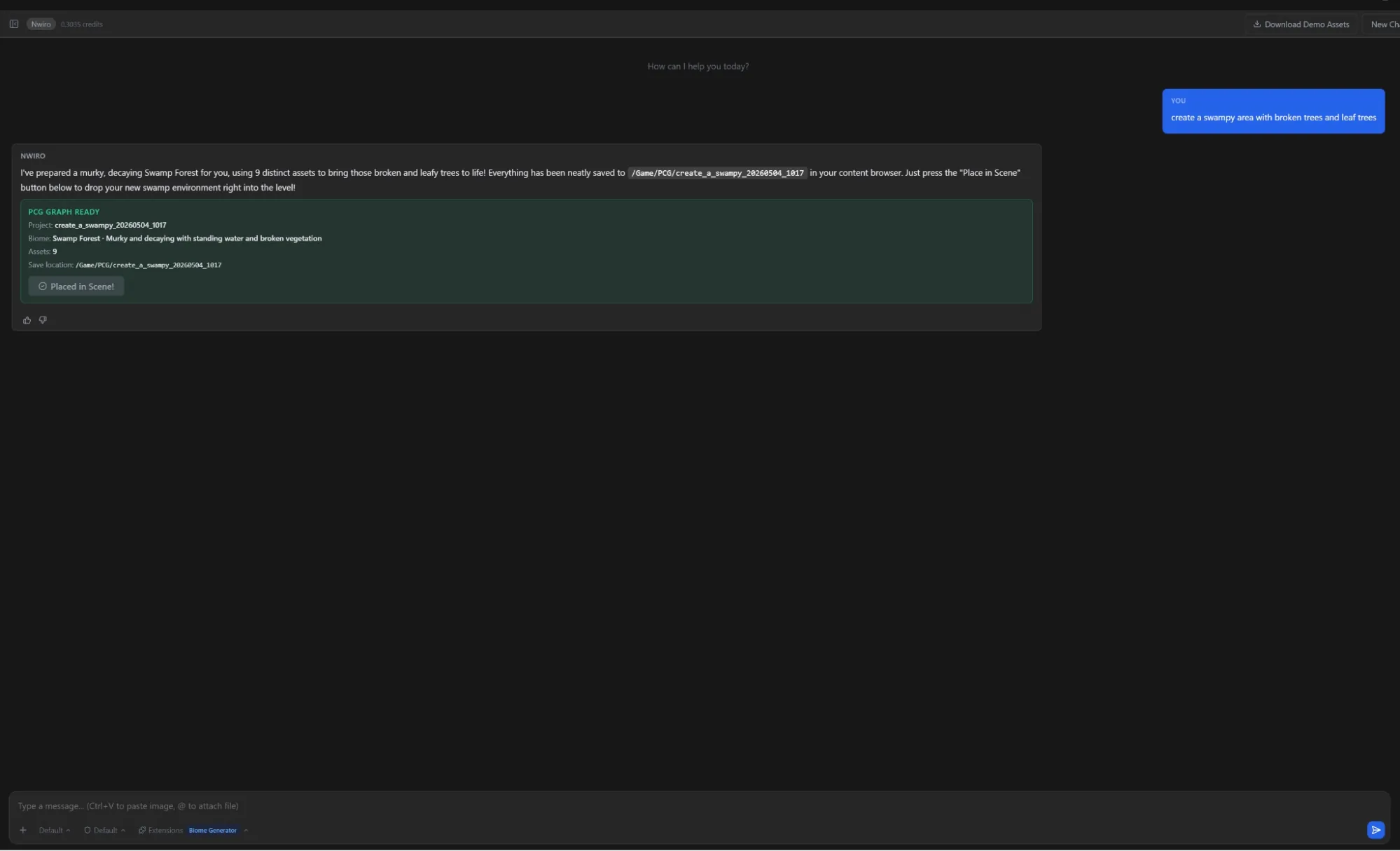The image size is (1400, 851).
Task: Click the 0.3035 credits label
Action: tap(82, 24)
